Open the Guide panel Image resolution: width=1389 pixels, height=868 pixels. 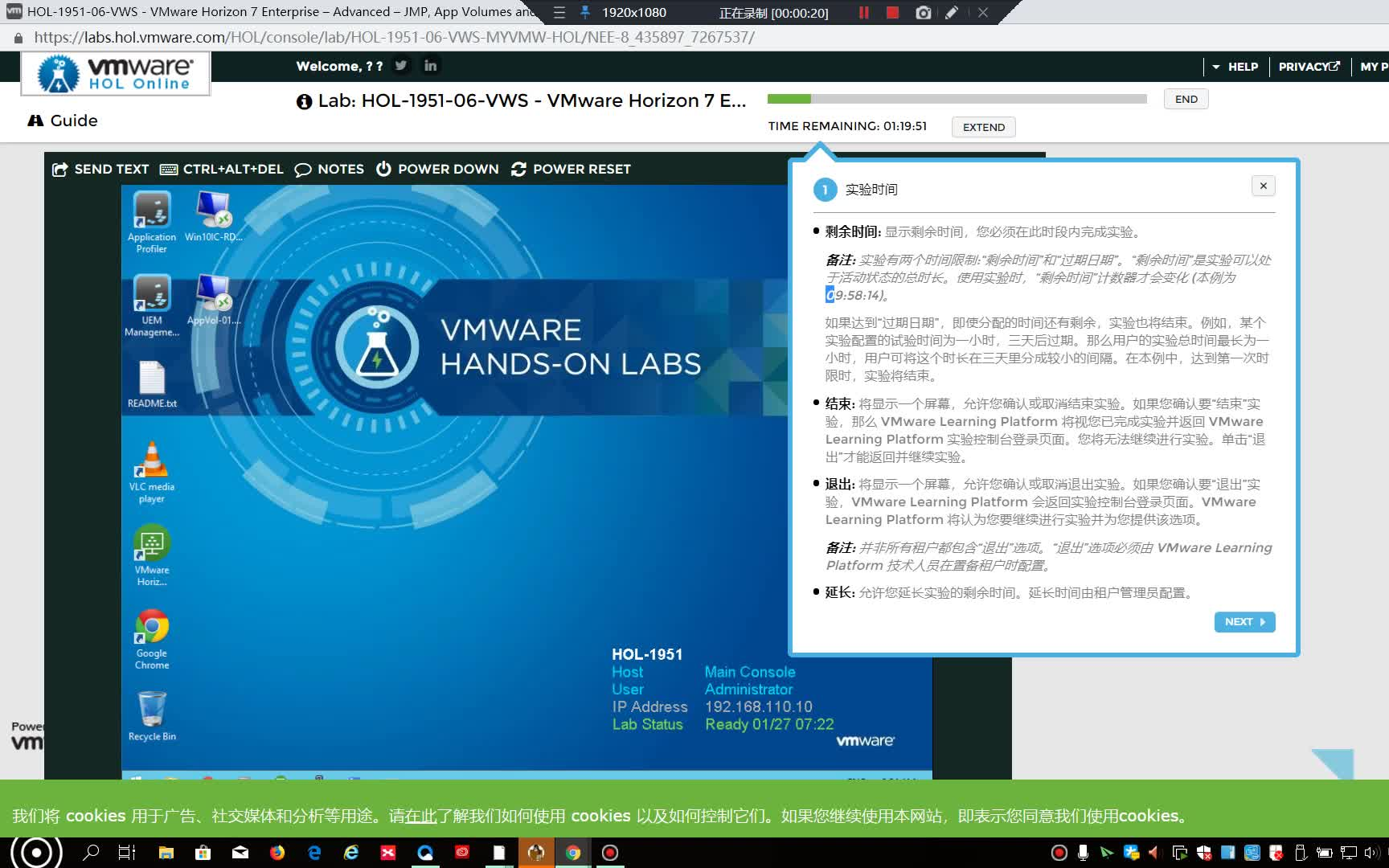tap(63, 121)
